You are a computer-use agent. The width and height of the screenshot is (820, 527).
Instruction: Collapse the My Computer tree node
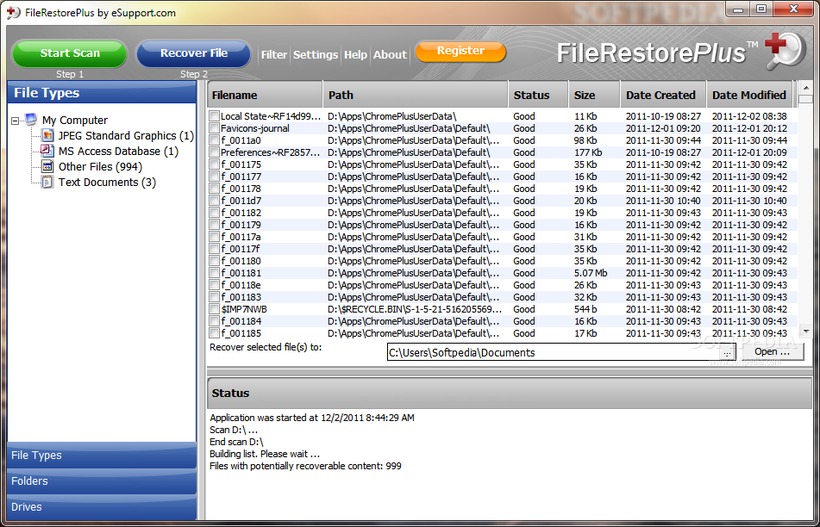click(x=15, y=120)
